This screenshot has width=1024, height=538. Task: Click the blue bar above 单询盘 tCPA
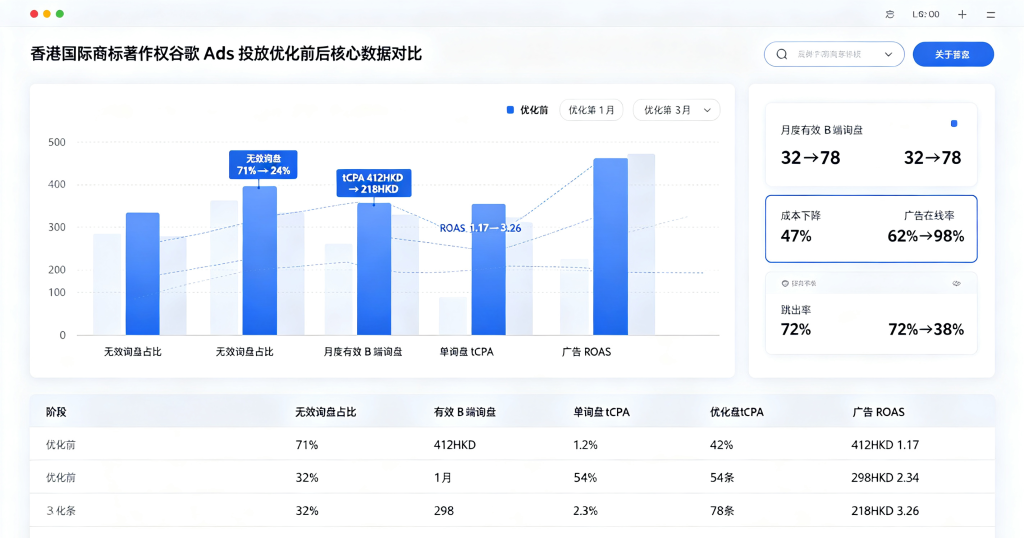(488, 270)
